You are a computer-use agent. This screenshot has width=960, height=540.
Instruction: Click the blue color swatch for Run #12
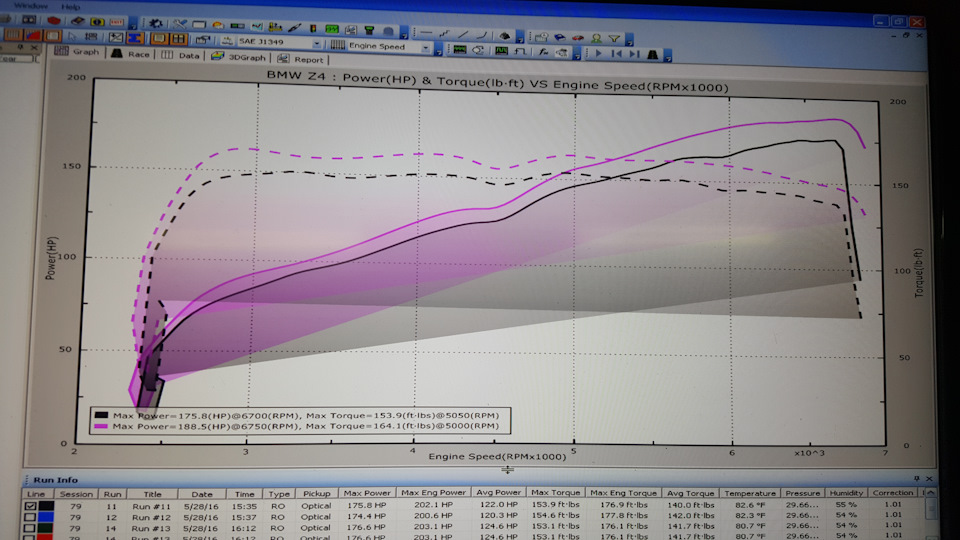[x=47, y=517]
